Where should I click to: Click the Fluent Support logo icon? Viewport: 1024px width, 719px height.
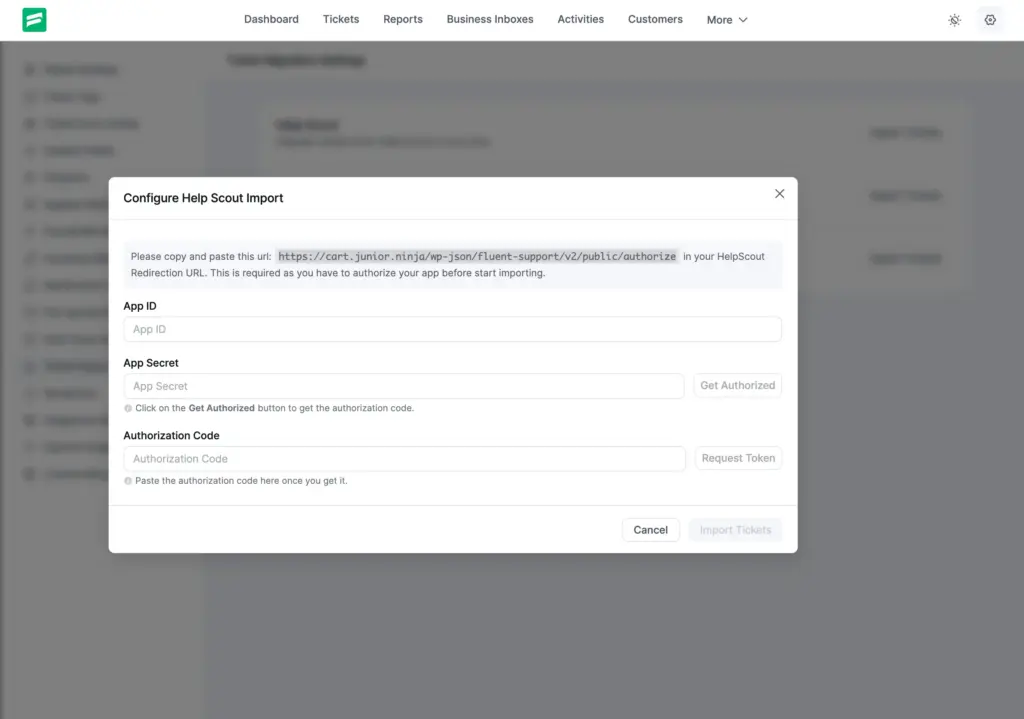tap(34, 20)
